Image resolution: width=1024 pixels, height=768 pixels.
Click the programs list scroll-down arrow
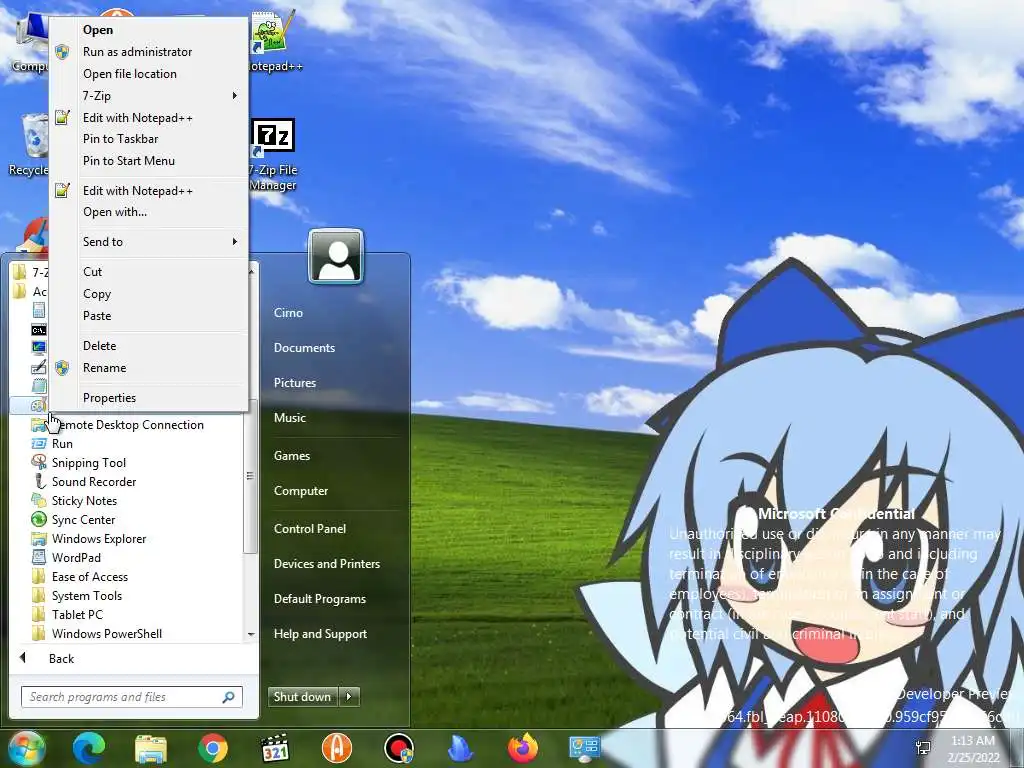251,634
